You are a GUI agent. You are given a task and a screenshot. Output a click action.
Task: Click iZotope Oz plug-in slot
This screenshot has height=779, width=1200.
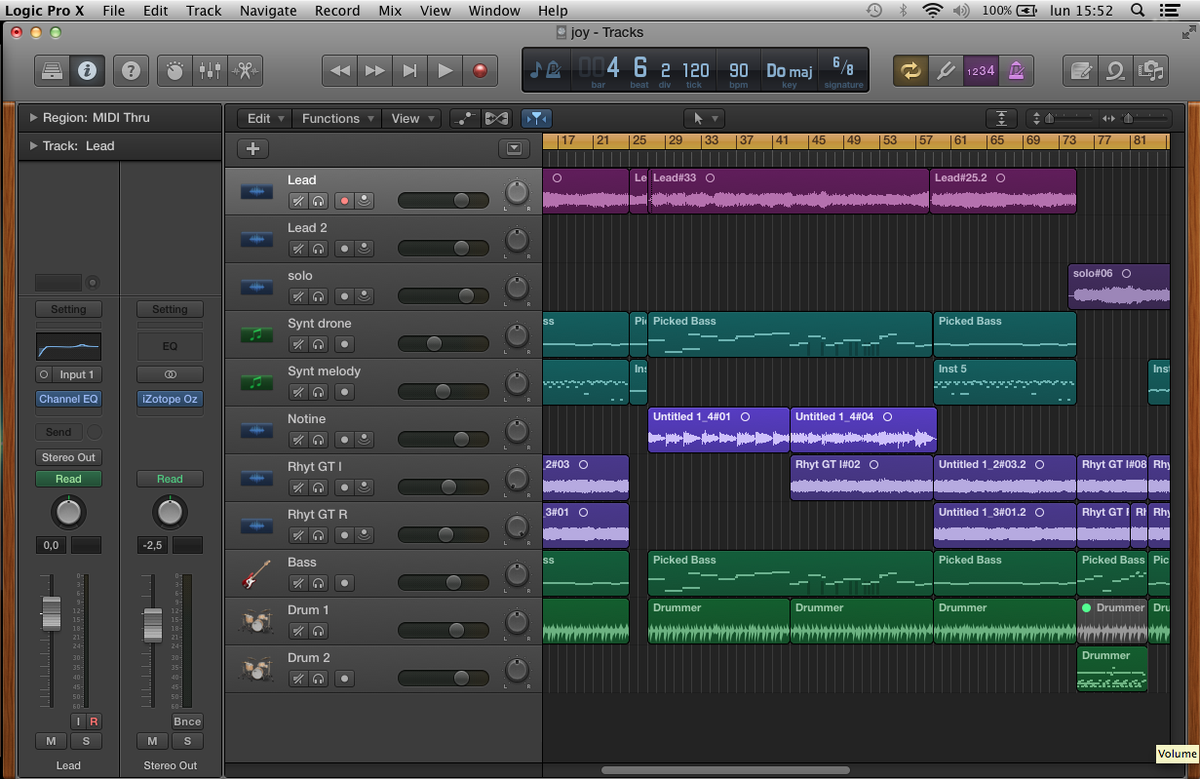[x=169, y=399]
